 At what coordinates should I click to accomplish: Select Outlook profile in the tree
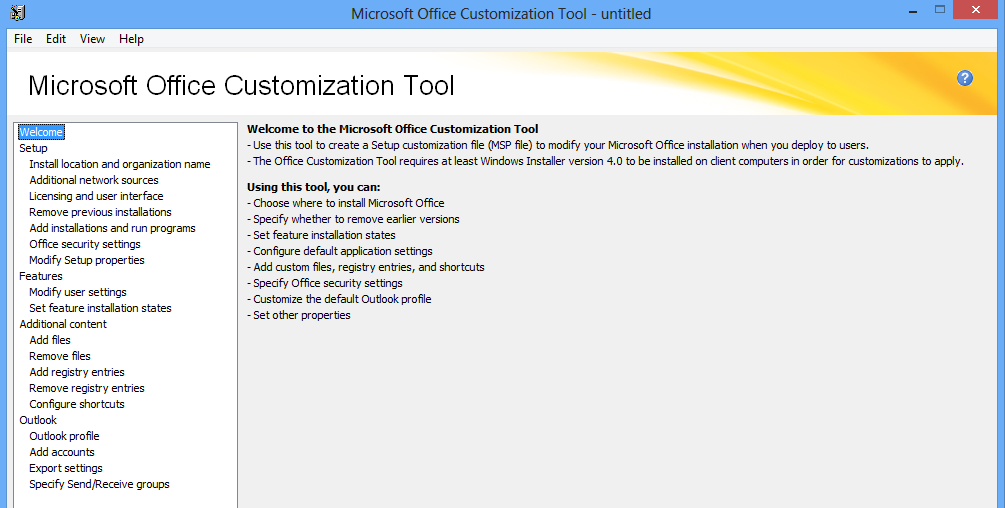(x=64, y=436)
